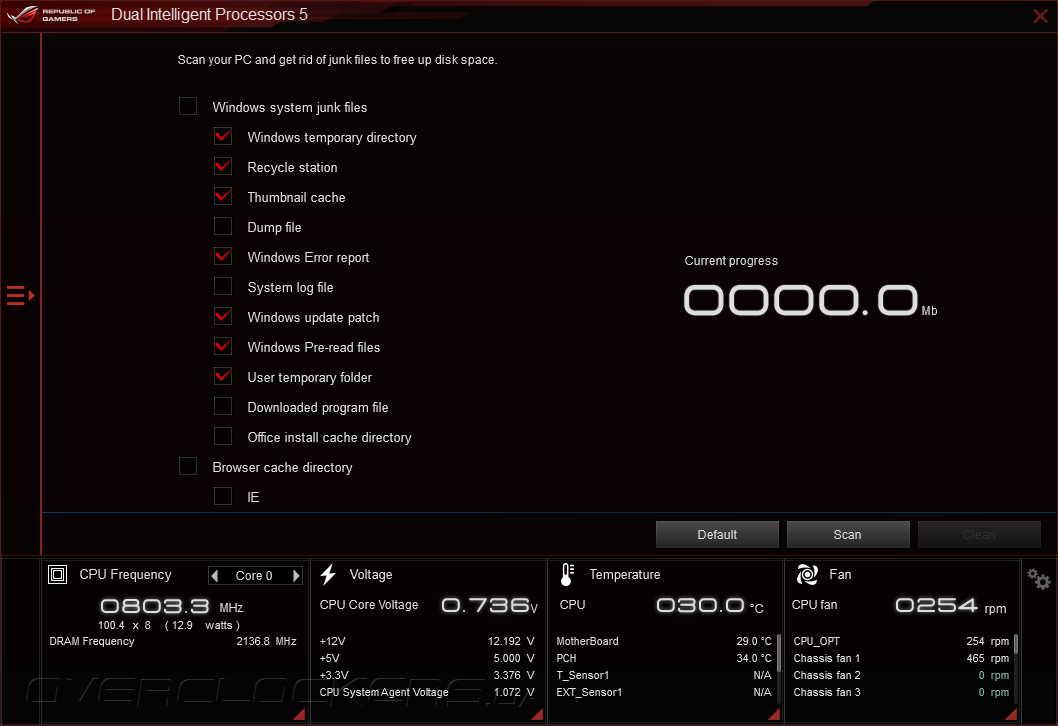Uncheck Thumbnail cache checkbox
Image resolution: width=1058 pixels, height=726 pixels.
pos(223,196)
